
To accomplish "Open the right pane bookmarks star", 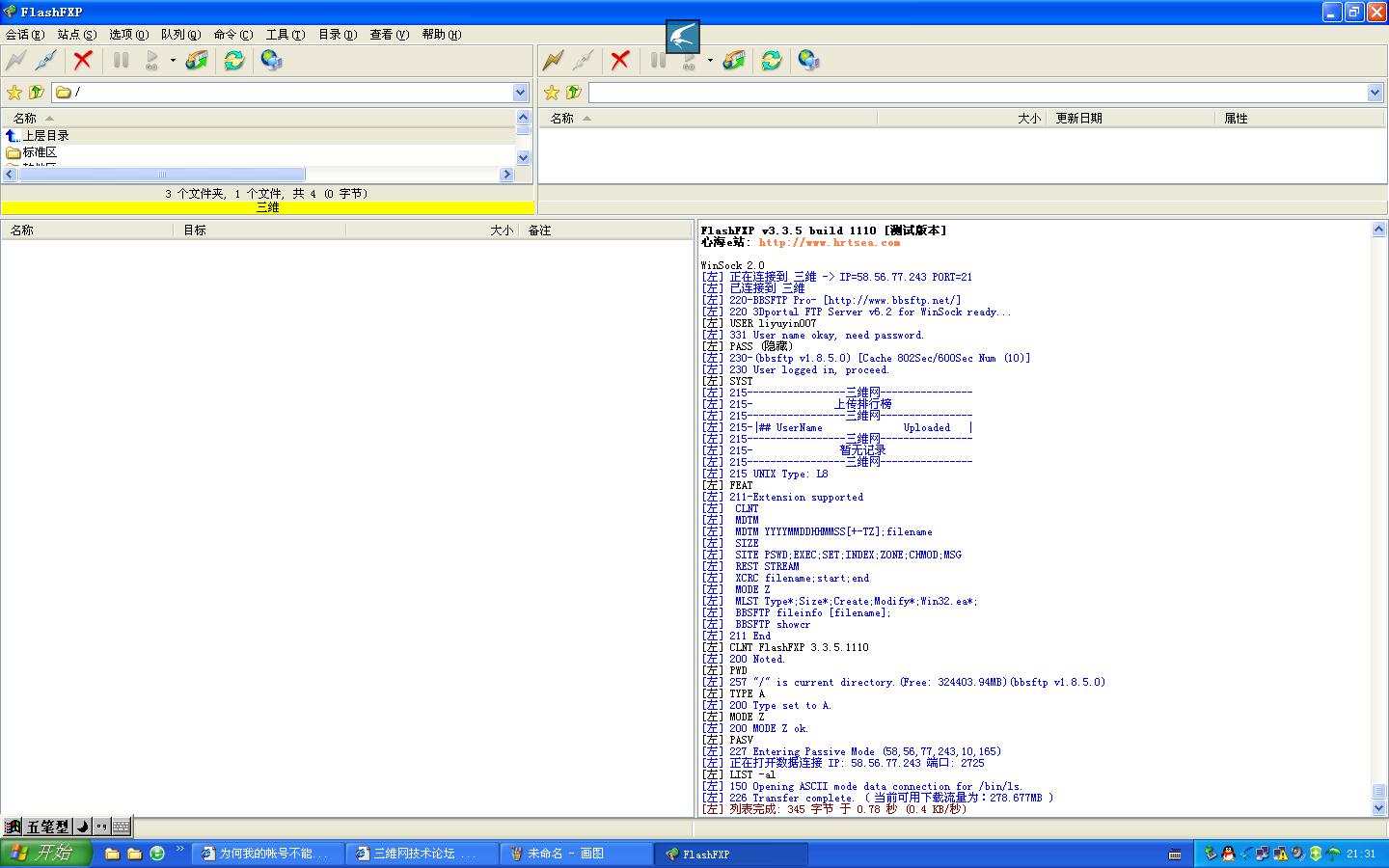I will click(x=551, y=93).
